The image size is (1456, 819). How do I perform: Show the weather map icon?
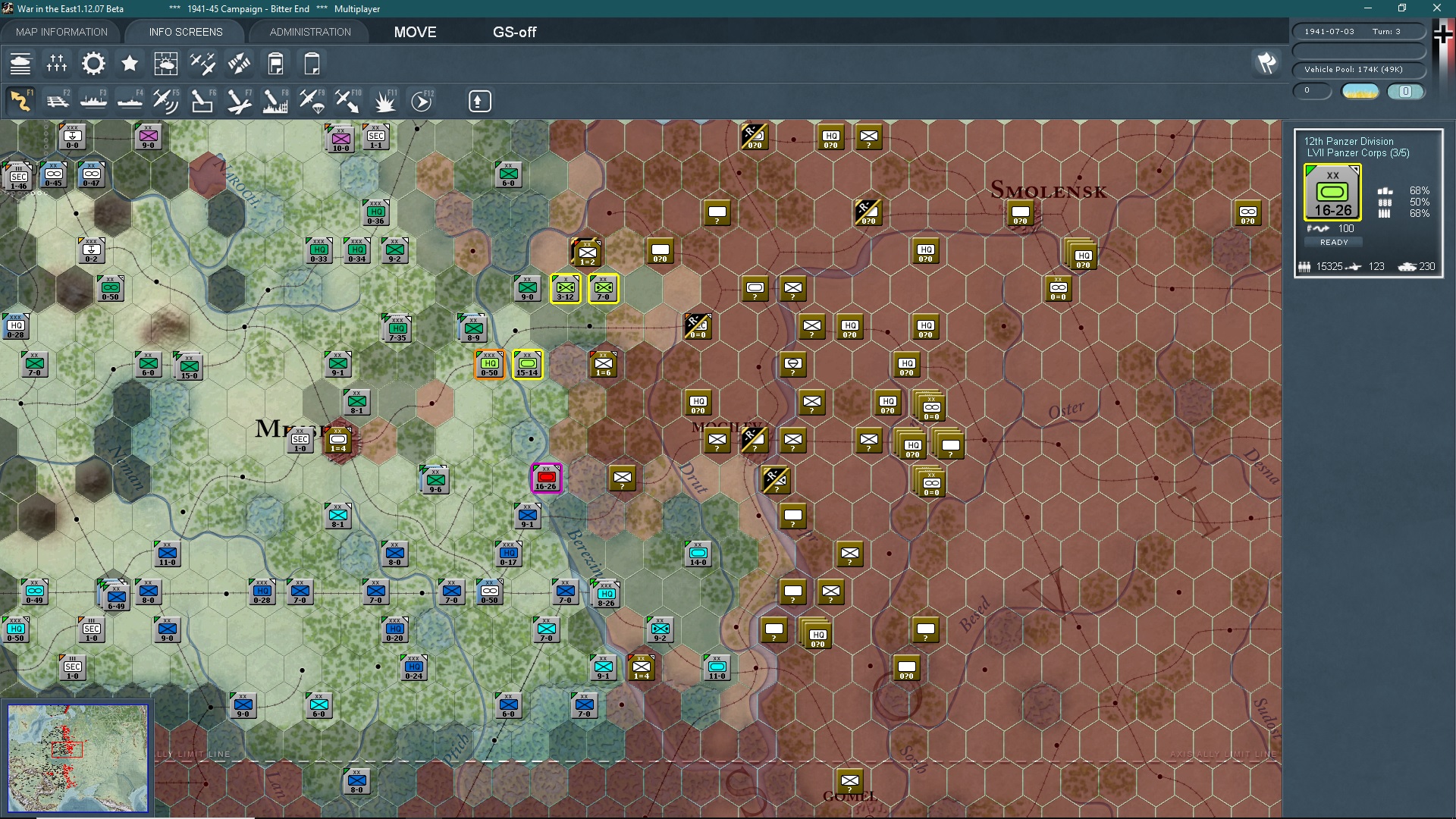166,64
